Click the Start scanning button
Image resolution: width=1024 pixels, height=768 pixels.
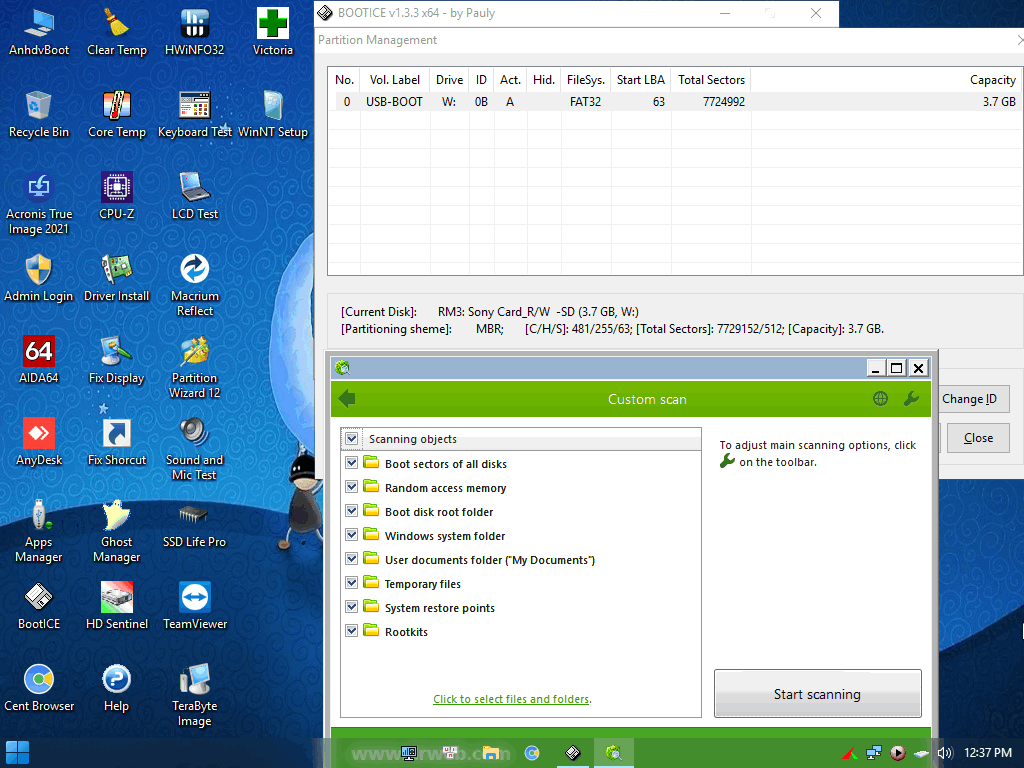pos(818,694)
